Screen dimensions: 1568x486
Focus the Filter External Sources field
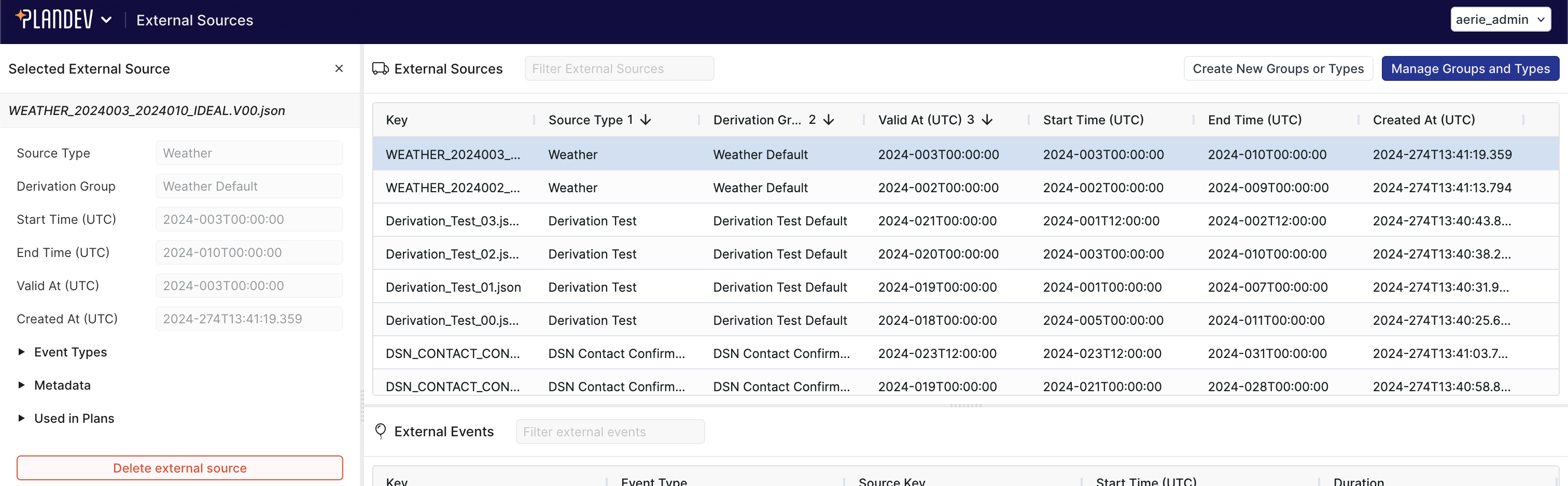pyautogui.click(x=619, y=69)
